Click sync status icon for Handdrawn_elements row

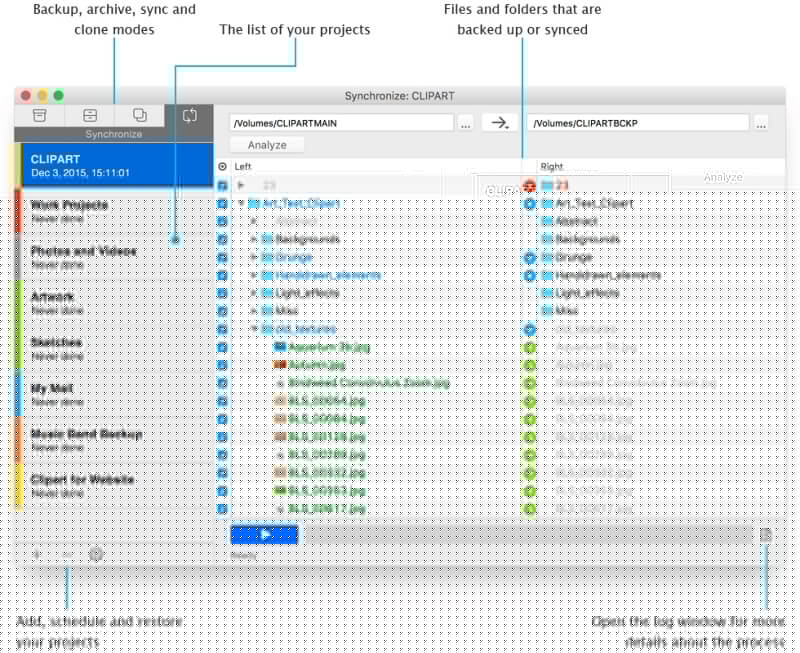click(x=530, y=275)
